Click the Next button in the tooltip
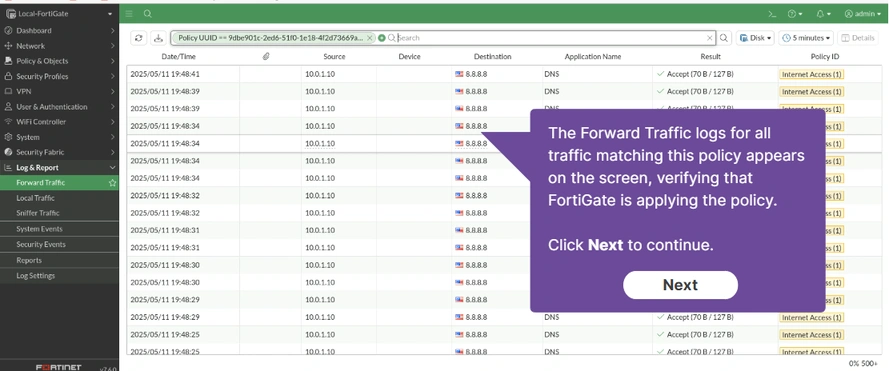The height and width of the screenshot is (371, 889). pos(680,285)
